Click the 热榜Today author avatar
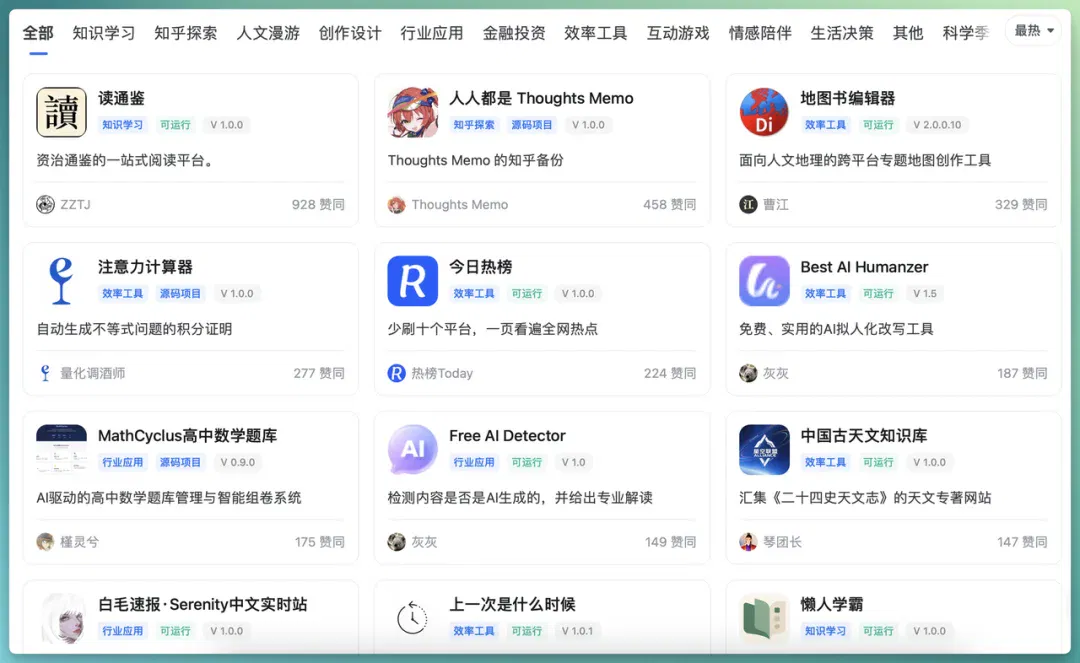 pos(396,373)
